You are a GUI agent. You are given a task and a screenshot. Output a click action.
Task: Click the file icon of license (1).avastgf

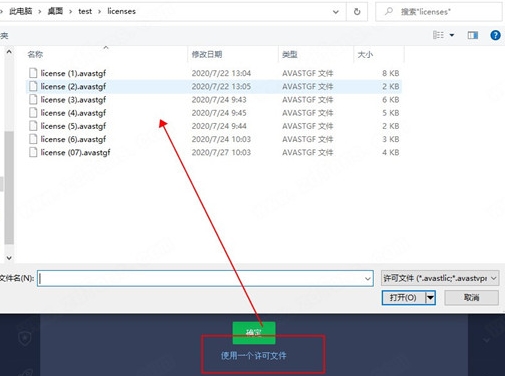(x=33, y=73)
